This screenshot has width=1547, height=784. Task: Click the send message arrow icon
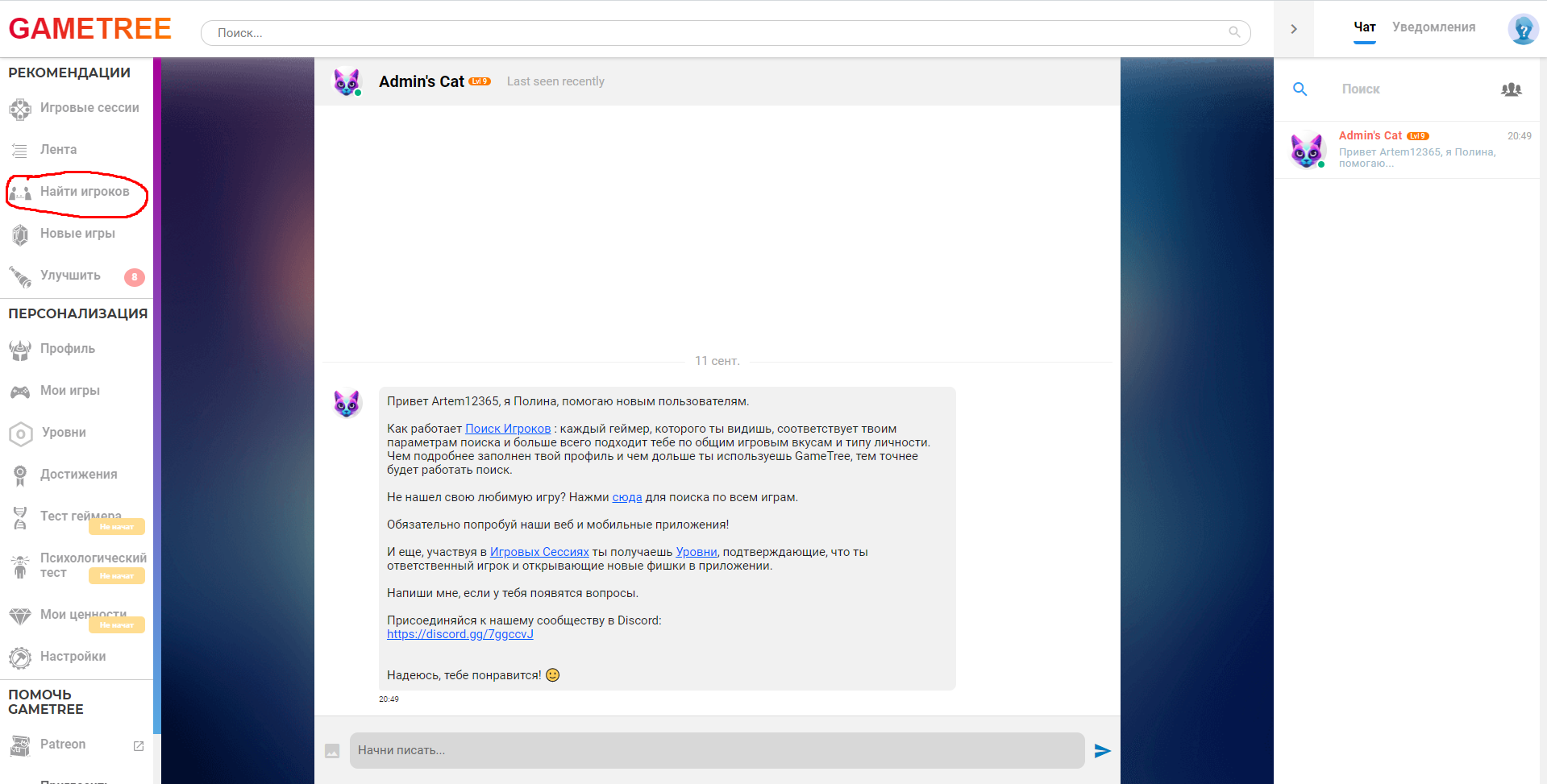point(1102,751)
